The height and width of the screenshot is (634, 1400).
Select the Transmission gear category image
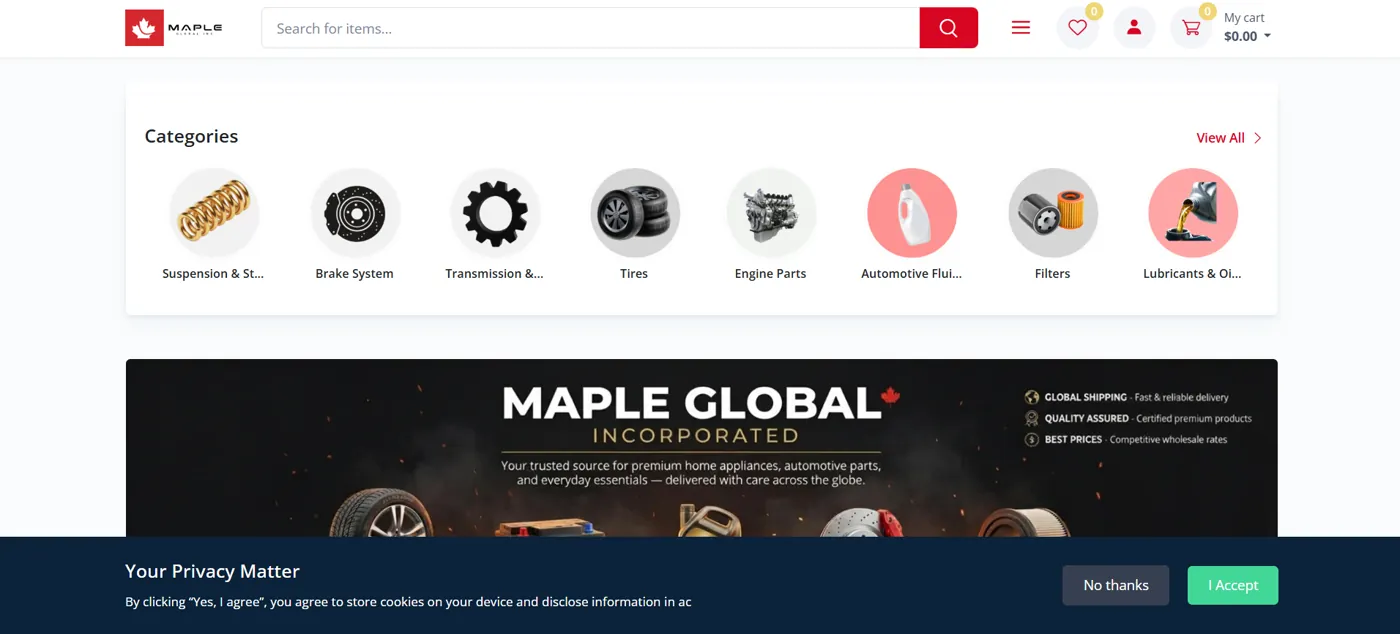click(x=495, y=213)
